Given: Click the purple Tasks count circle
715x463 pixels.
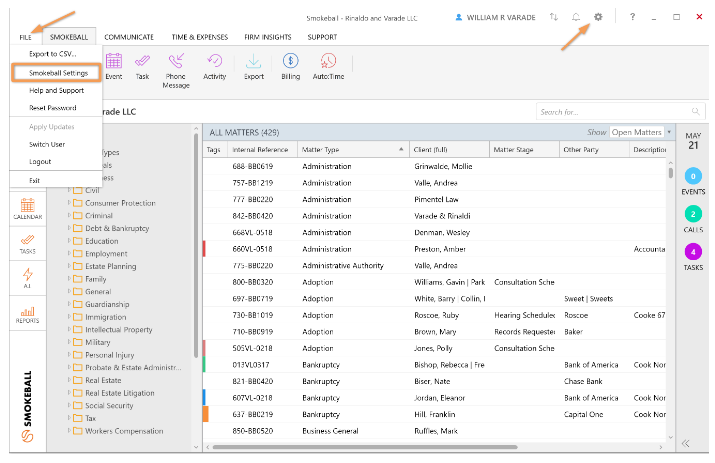Looking at the screenshot, I should pyautogui.click(x=693, y=252).
